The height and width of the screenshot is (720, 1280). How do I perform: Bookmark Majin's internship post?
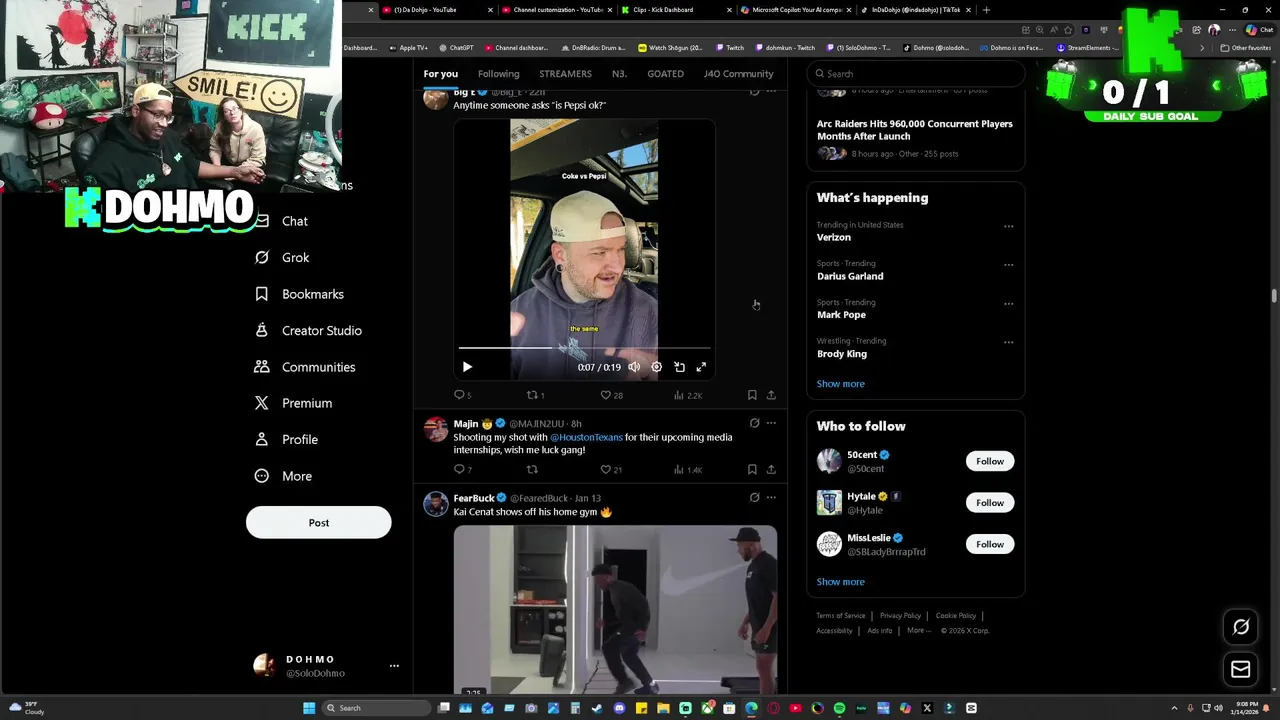[752, 469]
